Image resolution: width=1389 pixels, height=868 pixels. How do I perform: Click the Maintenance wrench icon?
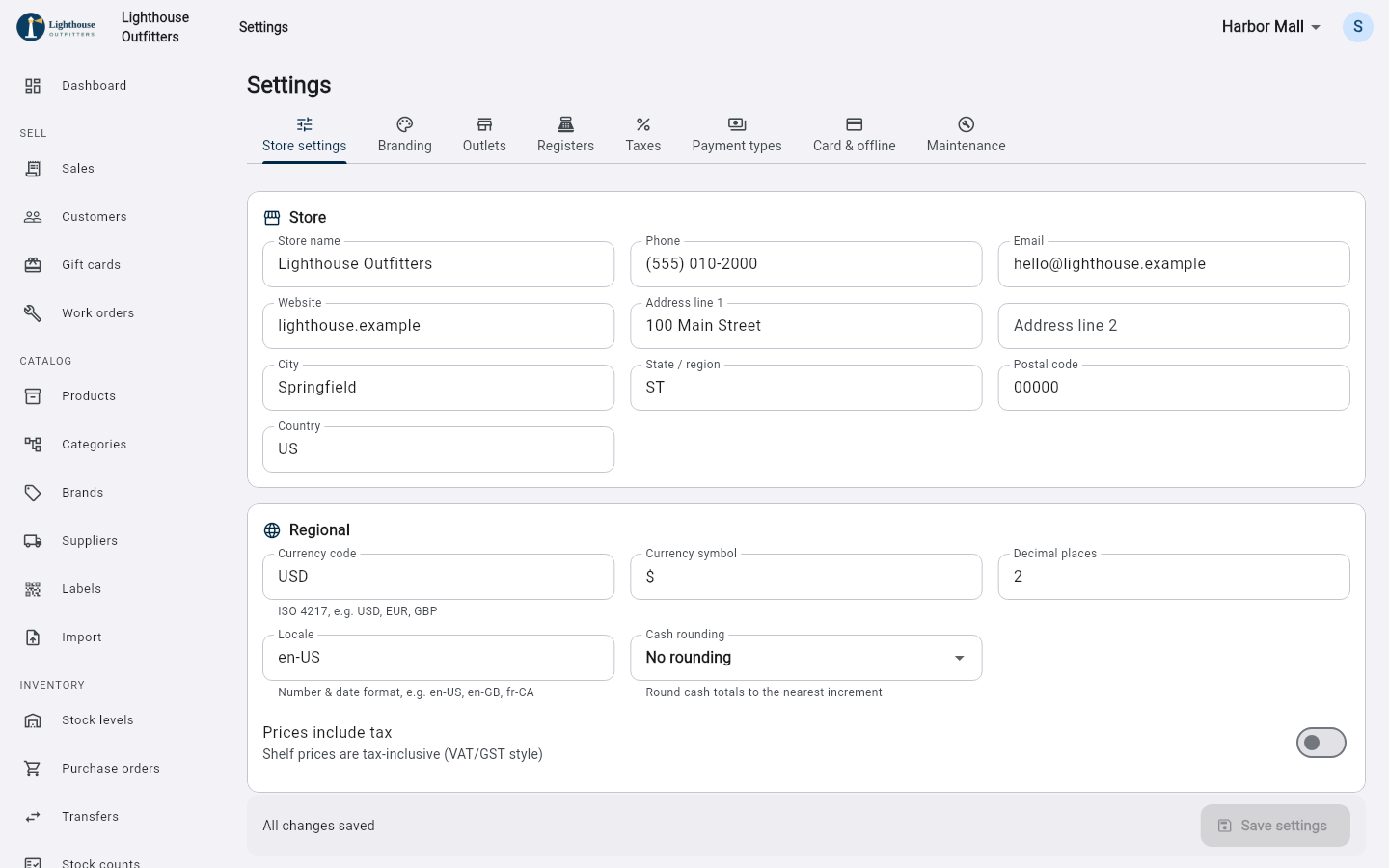tap(967, 124)
